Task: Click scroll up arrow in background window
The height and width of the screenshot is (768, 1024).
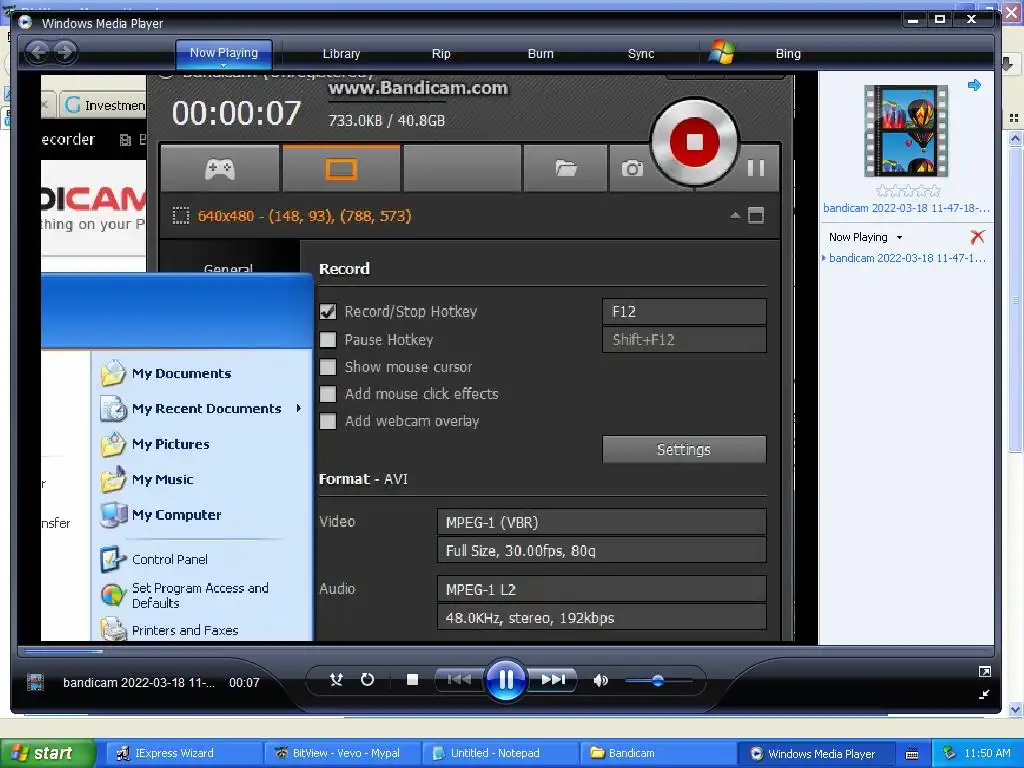Action: click(1015, 138)
